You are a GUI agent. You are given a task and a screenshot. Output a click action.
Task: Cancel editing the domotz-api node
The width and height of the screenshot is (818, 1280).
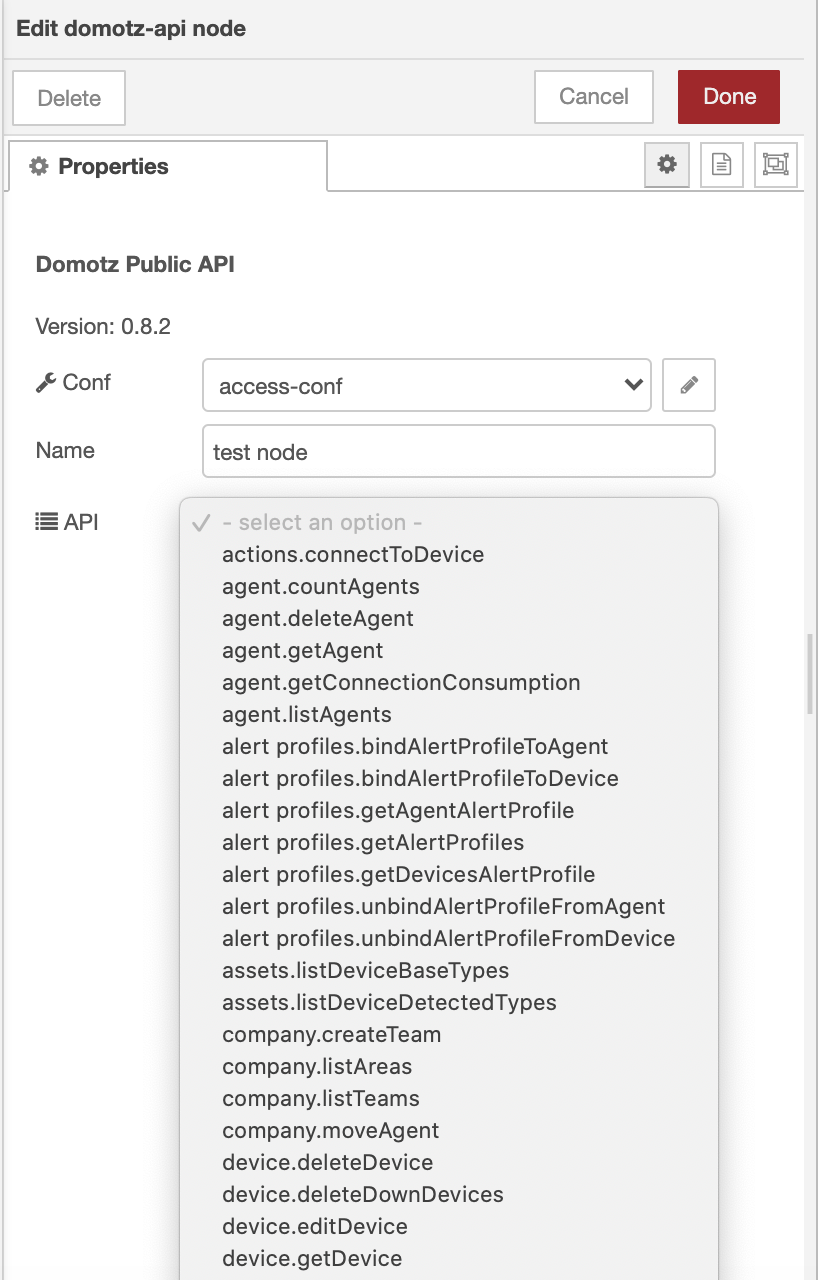coord(593,96)
